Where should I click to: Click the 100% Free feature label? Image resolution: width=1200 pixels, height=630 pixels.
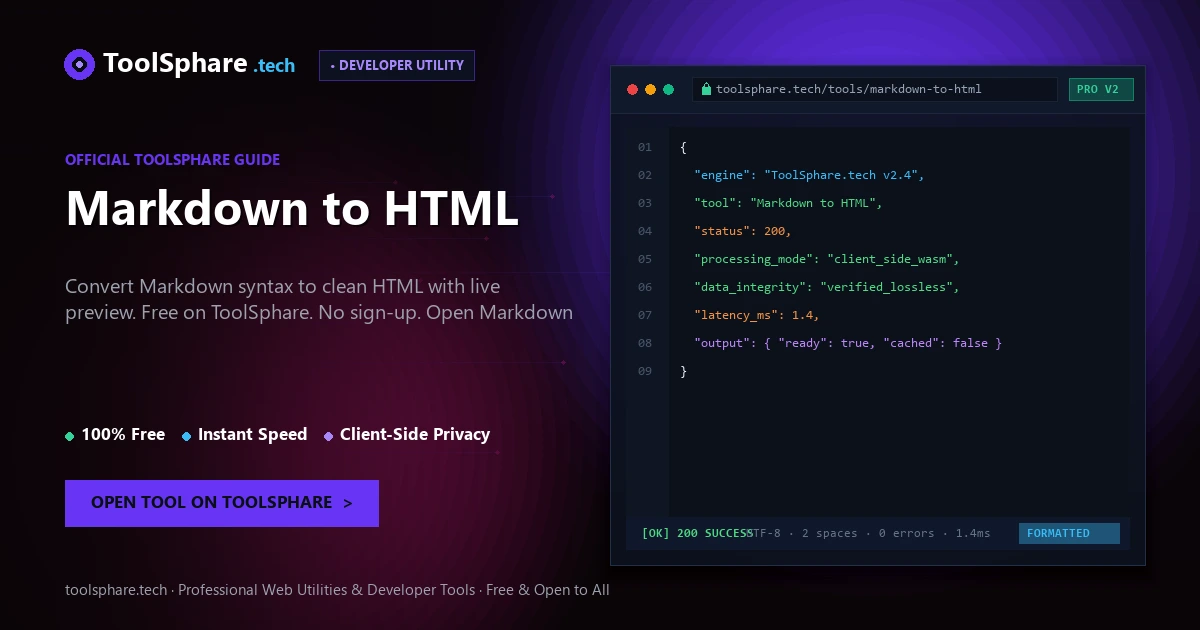pos(123,434)
